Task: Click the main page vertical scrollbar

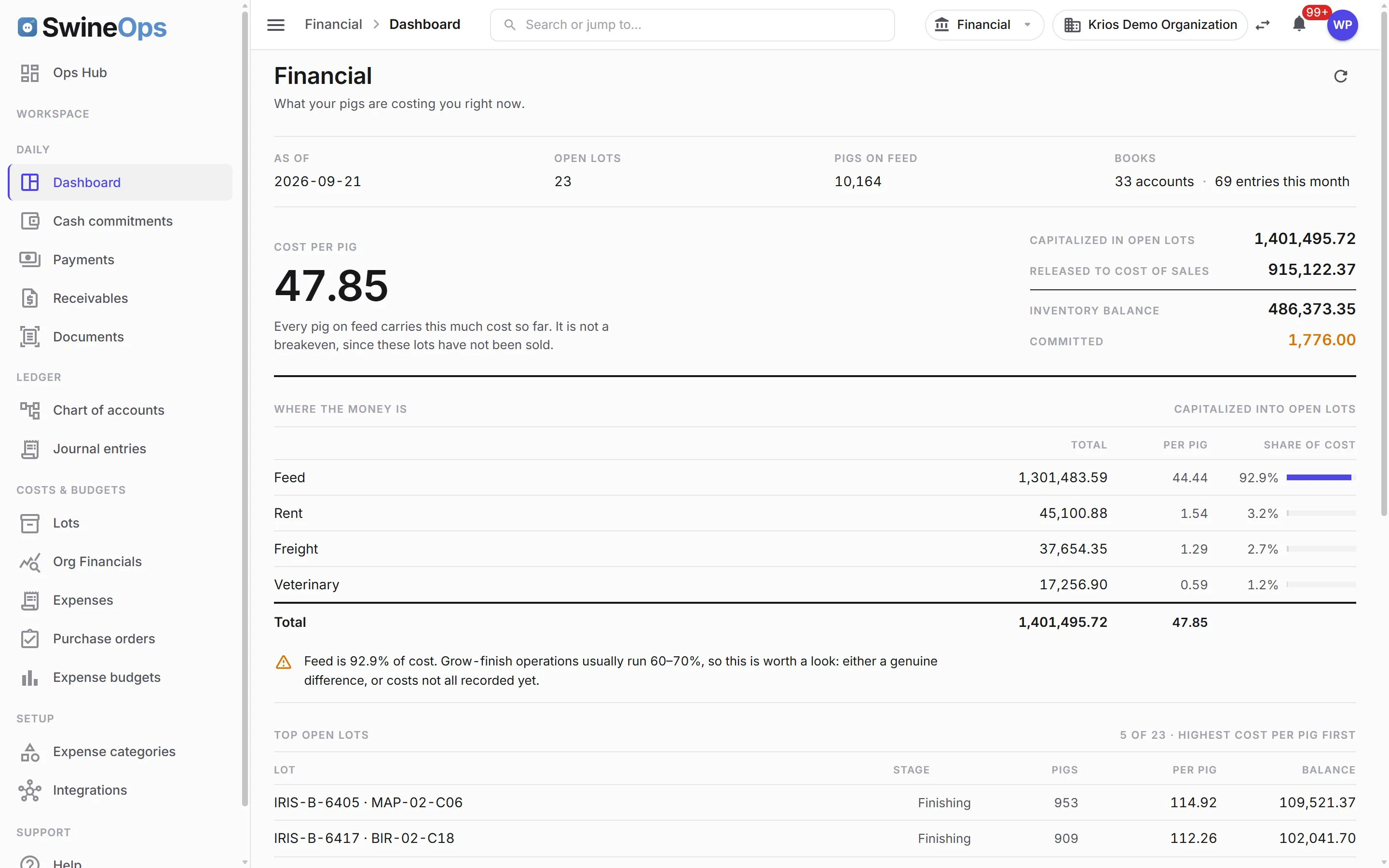Action: [1383, 264]
